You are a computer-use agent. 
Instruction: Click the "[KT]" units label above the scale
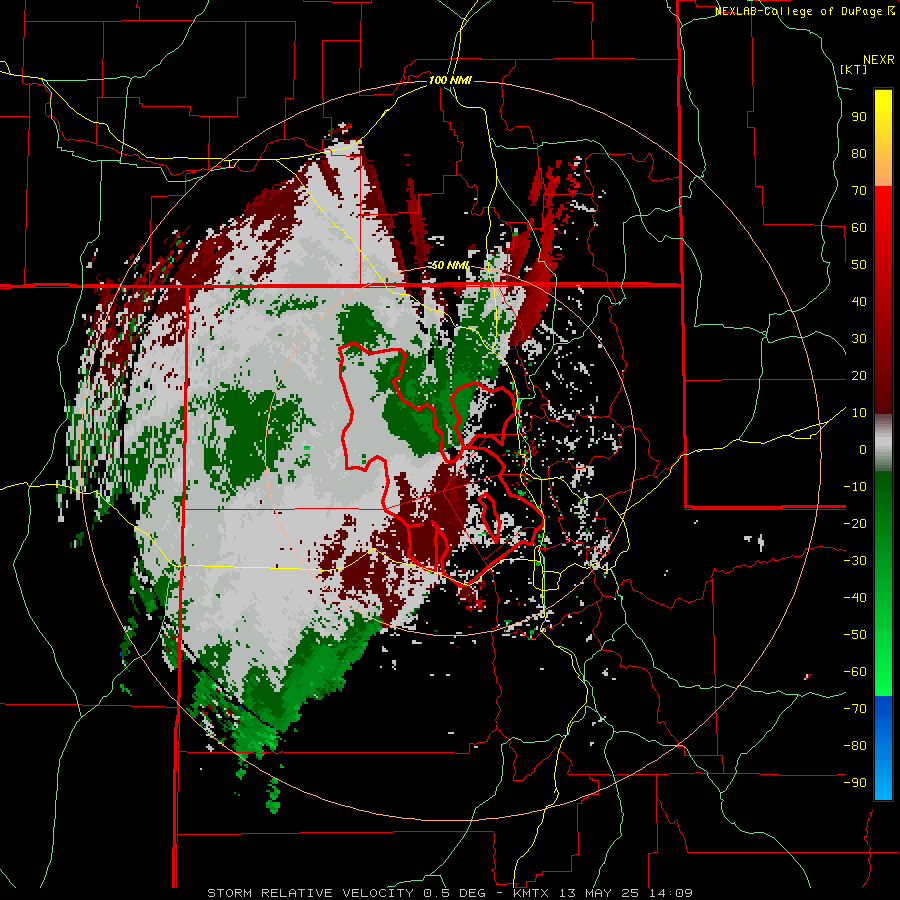(854, 69)
